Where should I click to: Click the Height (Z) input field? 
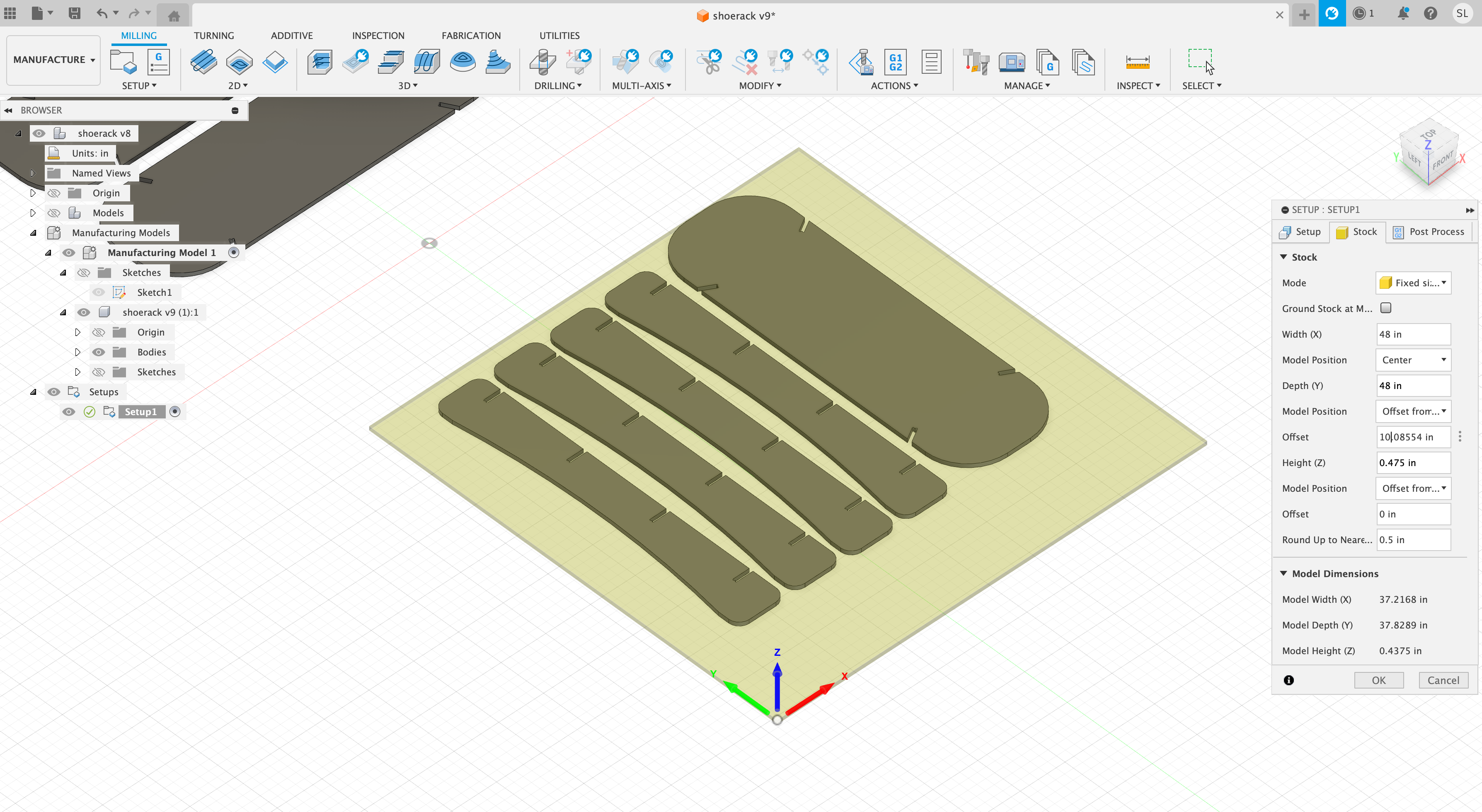[x=1413, y=462]
